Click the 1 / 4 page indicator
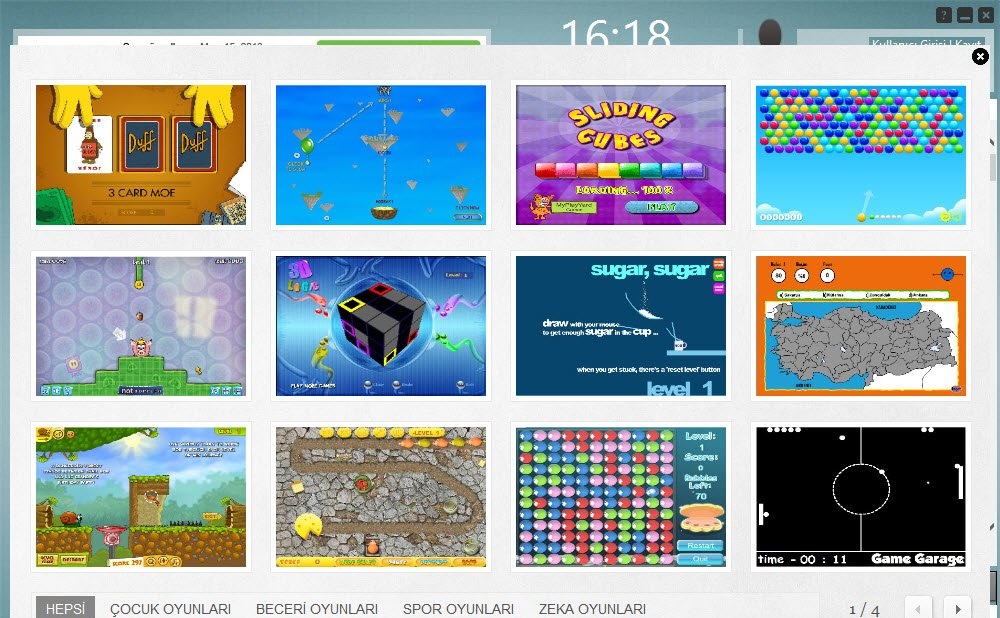The width and height of the screenshot is (1000, 618). click(864, 610)
